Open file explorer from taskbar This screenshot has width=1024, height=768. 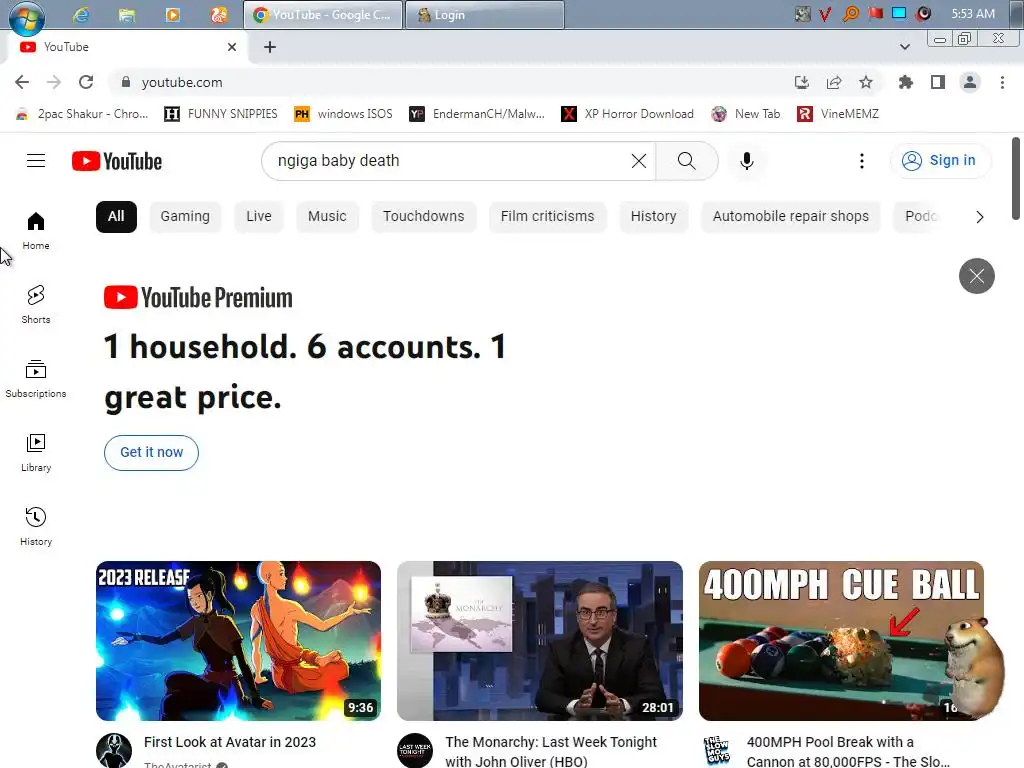(127, 14)
